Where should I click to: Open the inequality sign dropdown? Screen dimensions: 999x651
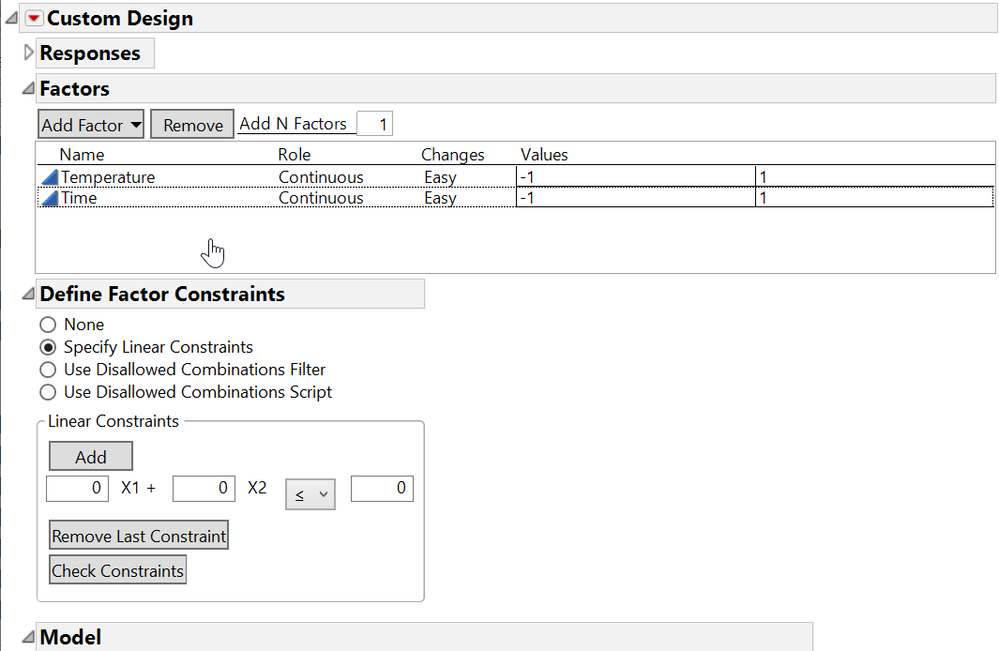[x=310, y=494]
